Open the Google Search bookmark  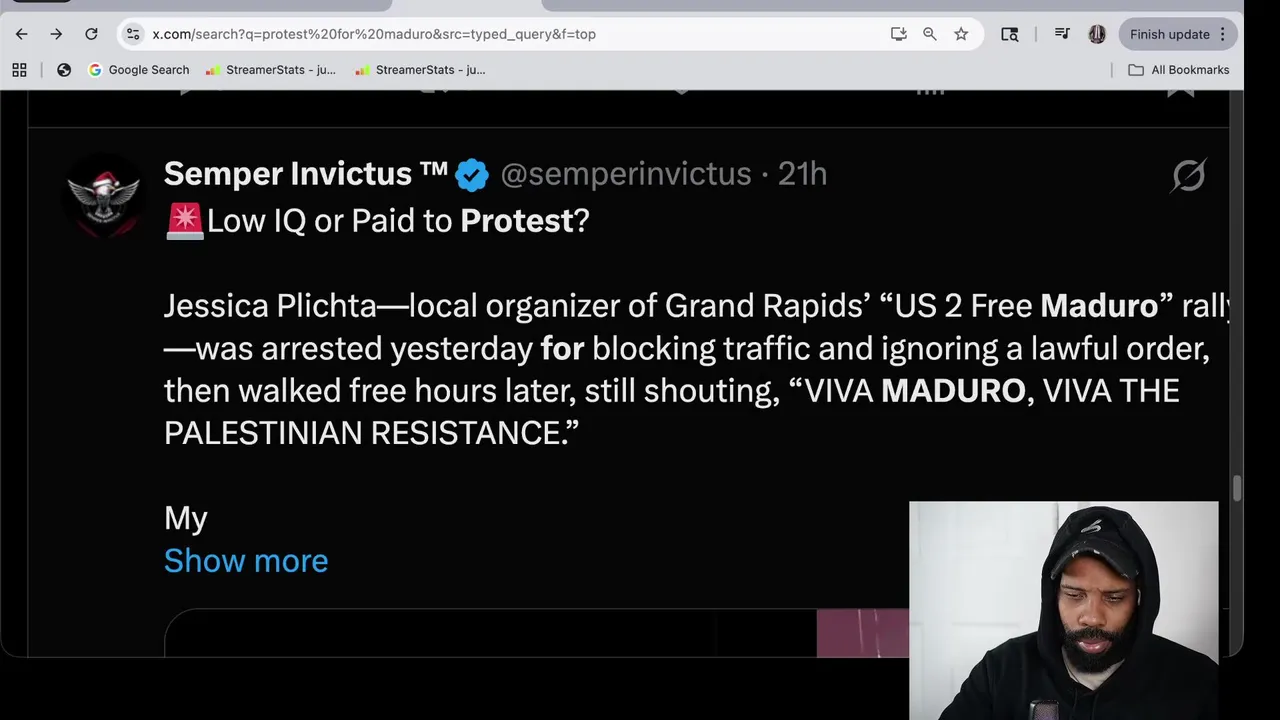pyautogui.click(x=139, y=70)
